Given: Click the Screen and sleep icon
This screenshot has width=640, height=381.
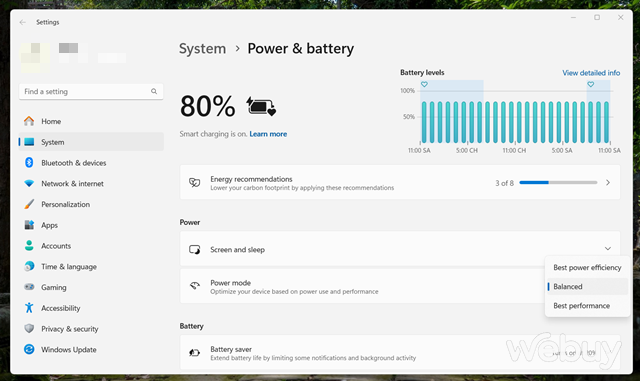Looking at the screenshot, I should click(195, 250).
